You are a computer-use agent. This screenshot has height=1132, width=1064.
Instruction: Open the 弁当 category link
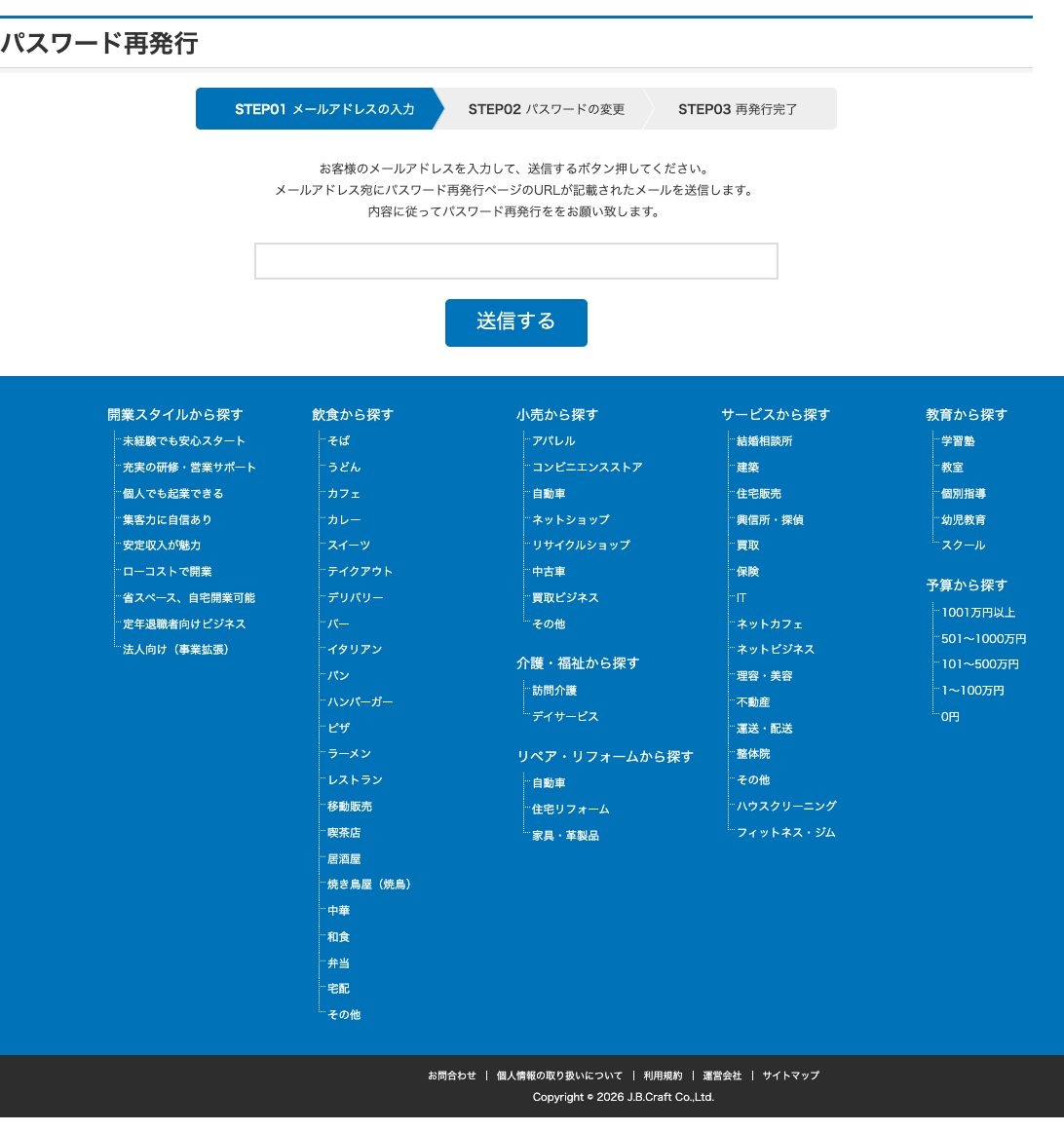[x=338, y=963]
